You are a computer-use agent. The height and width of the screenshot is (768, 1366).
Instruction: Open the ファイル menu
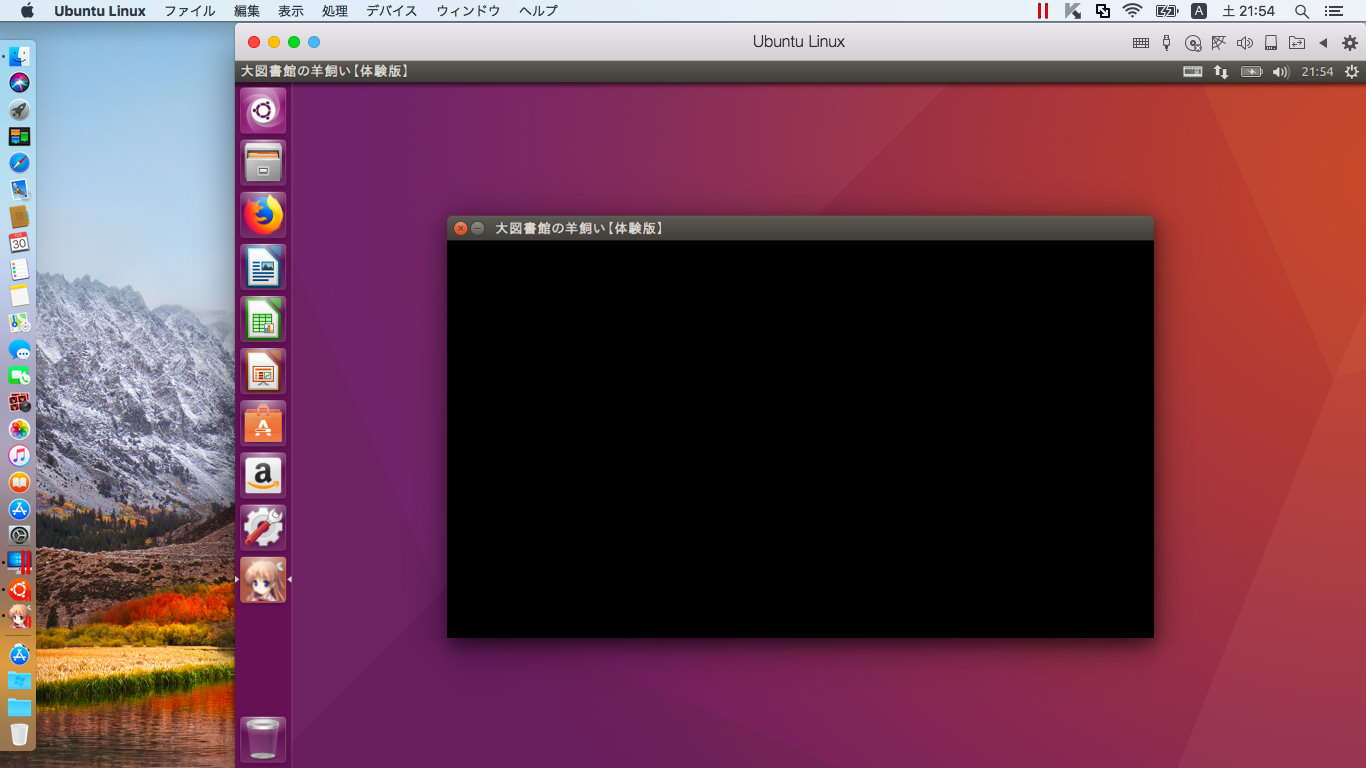(190, 11)
